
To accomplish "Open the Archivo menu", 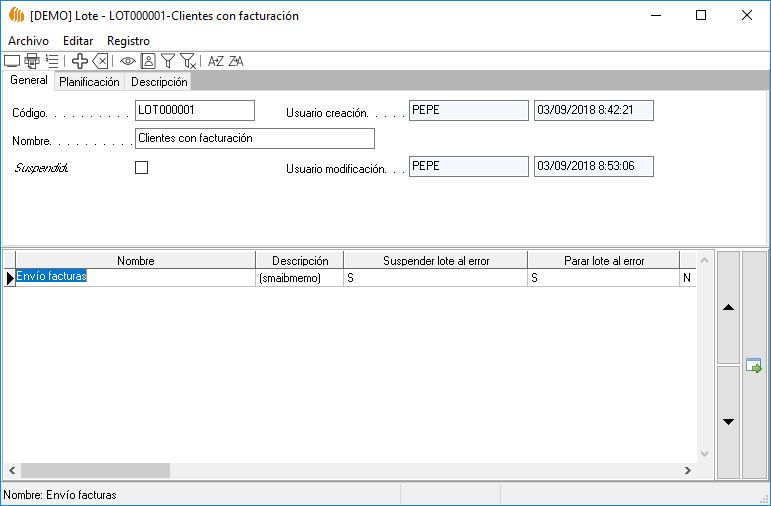I will (28, 41).
